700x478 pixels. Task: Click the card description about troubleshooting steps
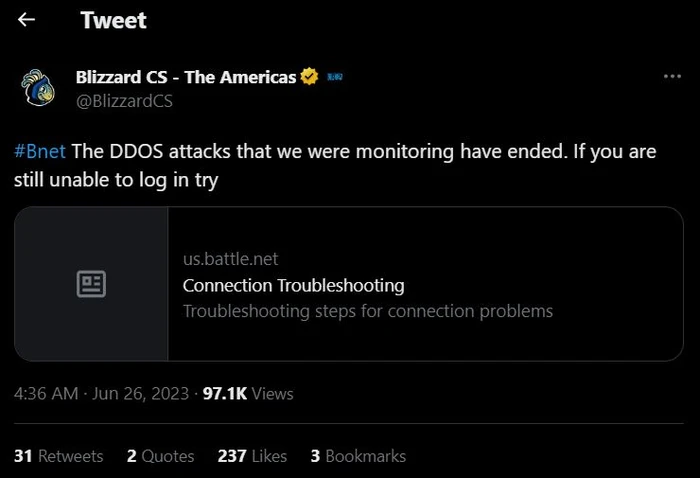[367, 311]
